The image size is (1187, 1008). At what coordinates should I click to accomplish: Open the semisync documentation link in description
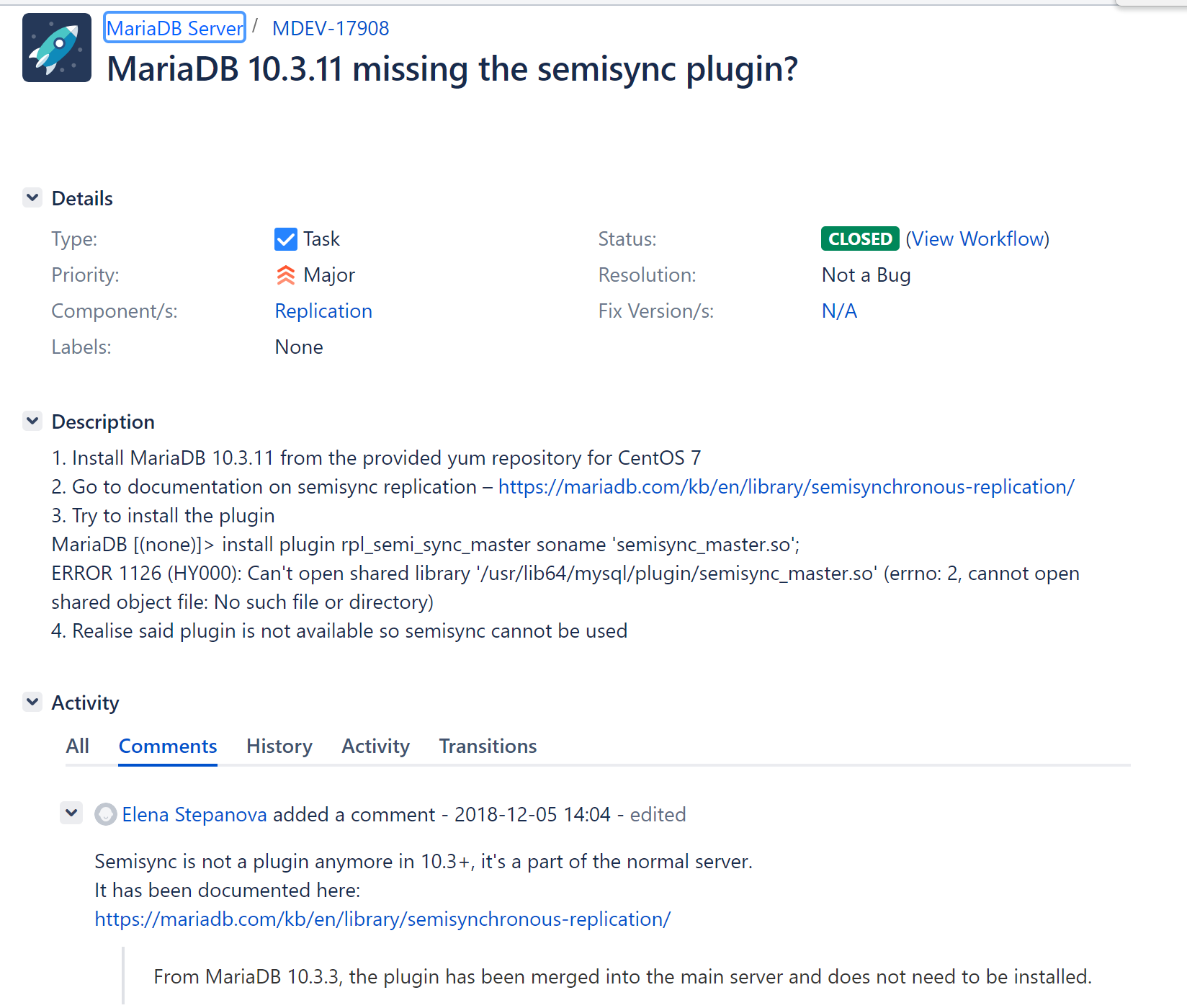click(x=786, y=487)
